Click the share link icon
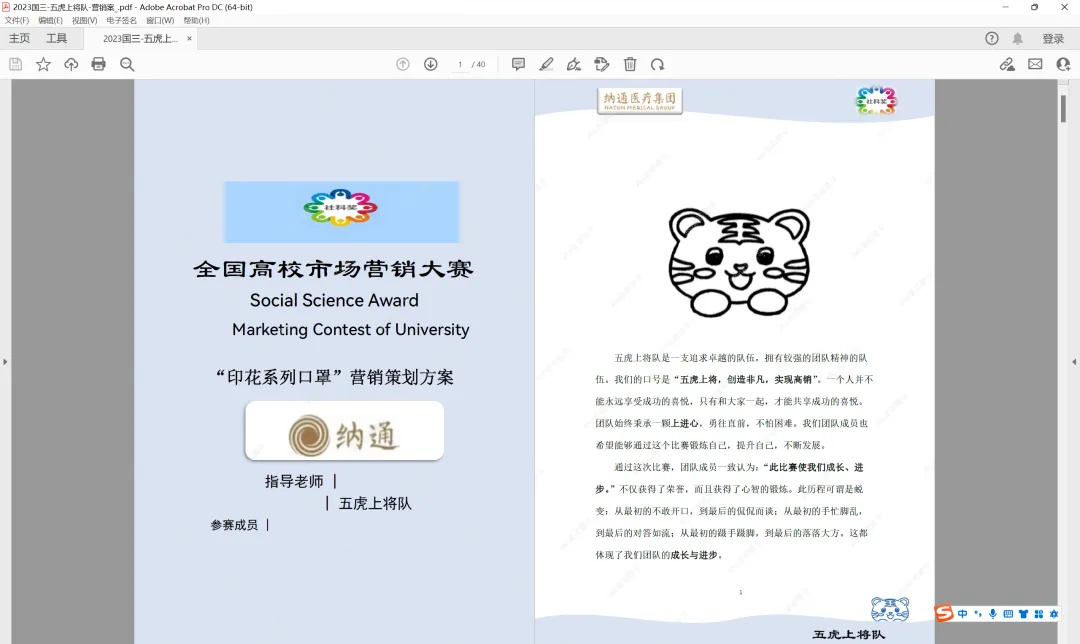Image resolution: width=1080 pixels, height=644 pixels. [1007, 63]
